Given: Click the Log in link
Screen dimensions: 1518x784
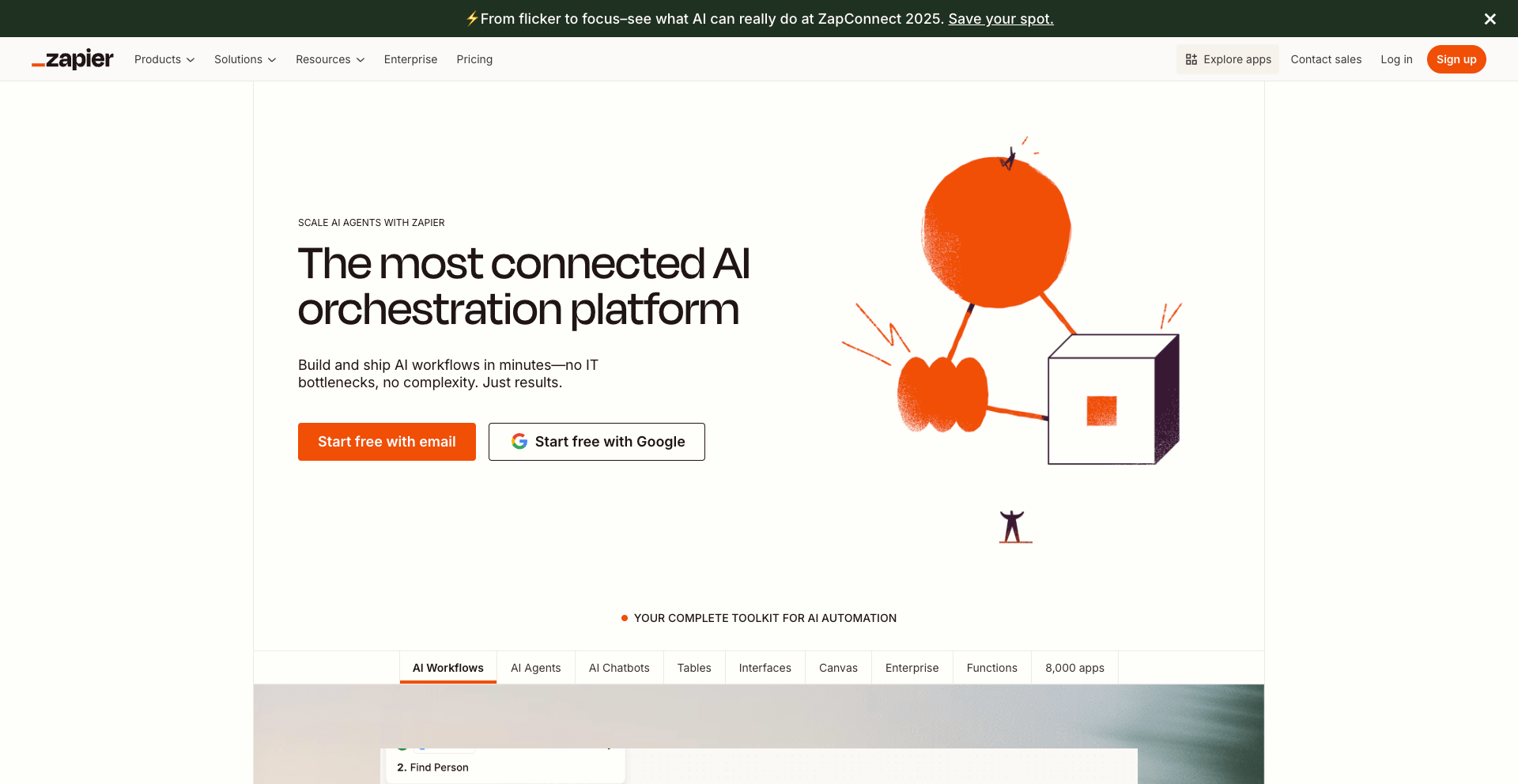Looking at the screenshot, I should coord(1396,59).
